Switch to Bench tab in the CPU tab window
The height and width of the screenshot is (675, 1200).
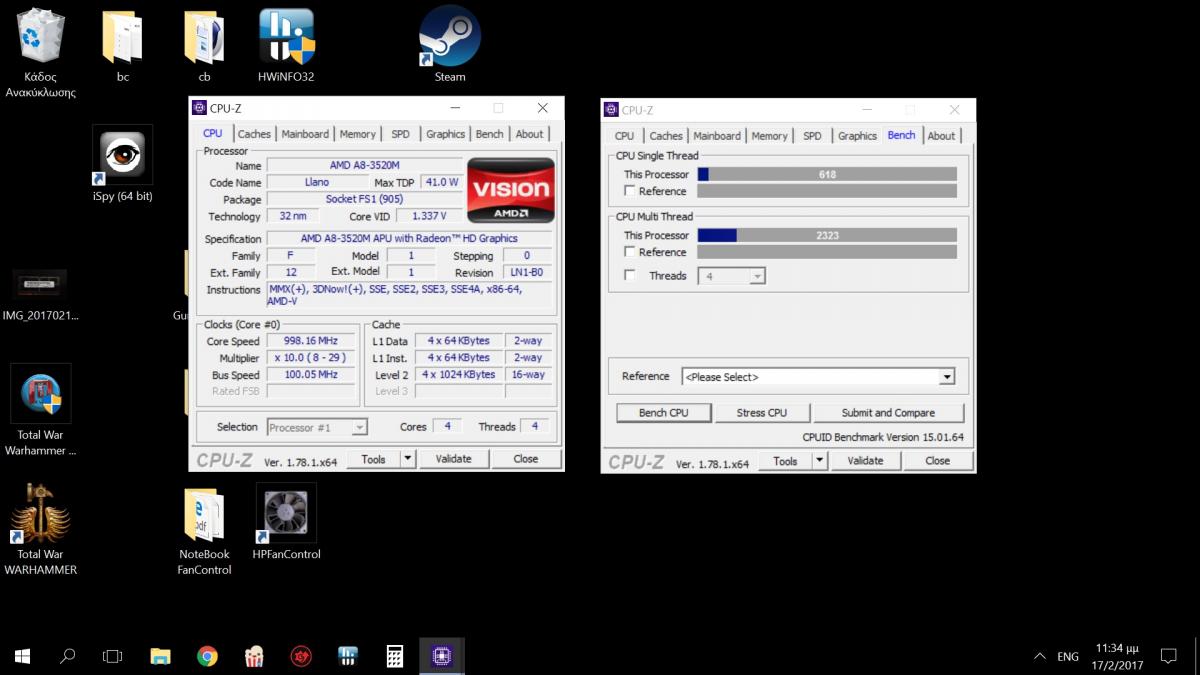coord(489,134)
